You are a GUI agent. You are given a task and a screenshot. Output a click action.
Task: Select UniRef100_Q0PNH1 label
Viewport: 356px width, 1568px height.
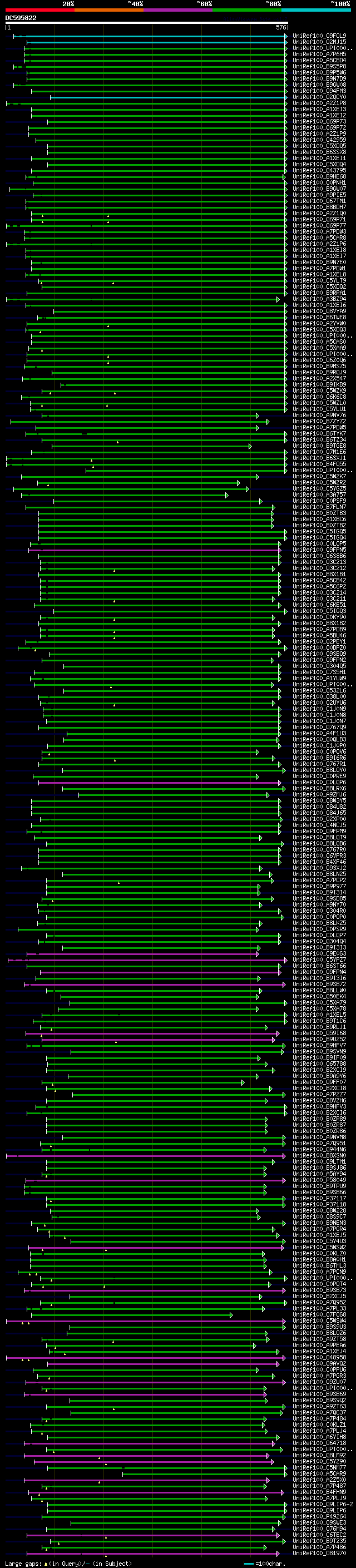[319, 182]
